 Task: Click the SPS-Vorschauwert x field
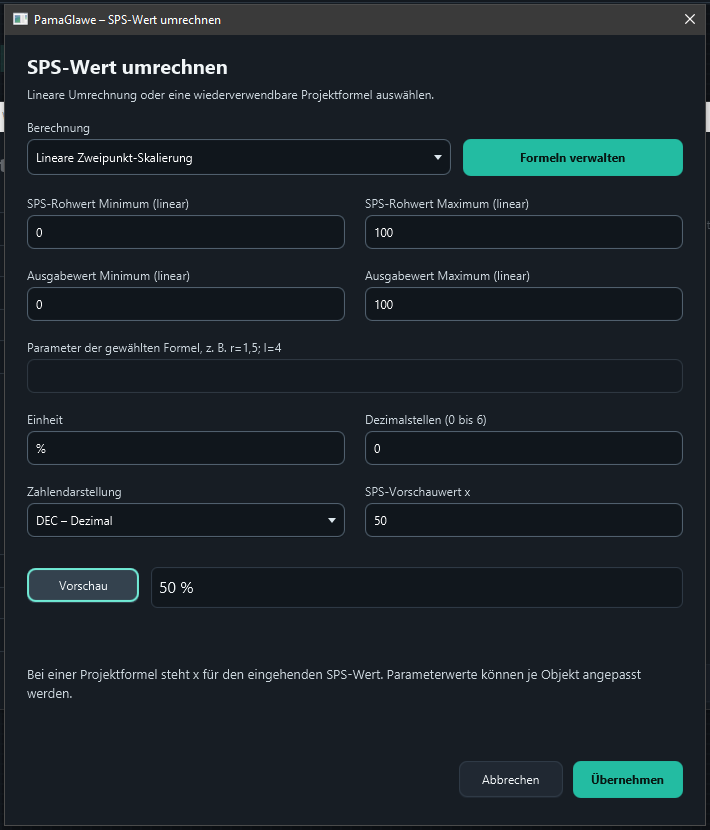(x=524, y=520)
